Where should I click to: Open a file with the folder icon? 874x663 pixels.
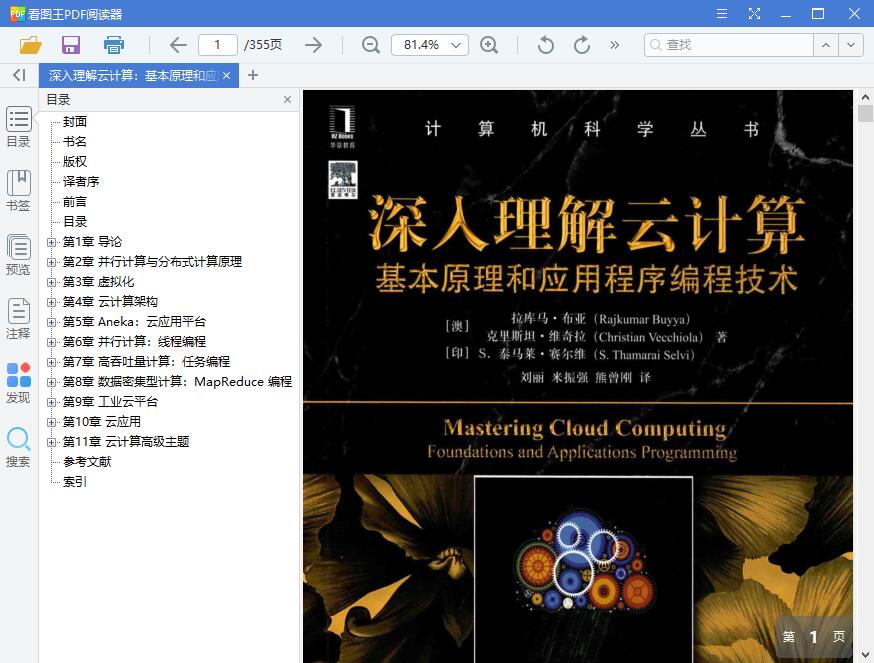tap(30, 45)
